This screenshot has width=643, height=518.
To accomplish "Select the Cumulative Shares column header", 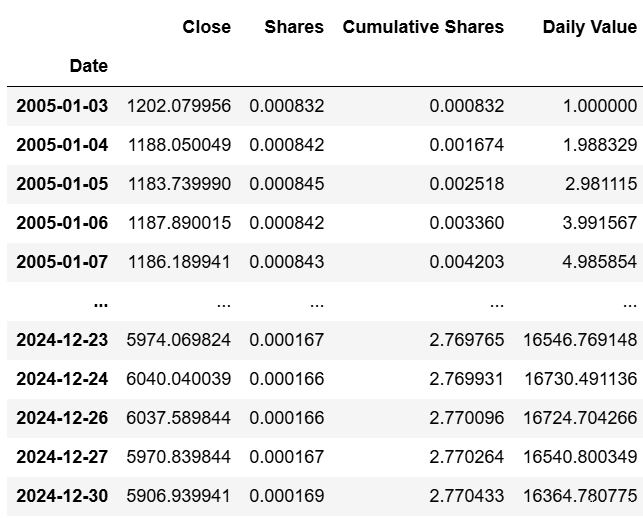I will 423,27.
